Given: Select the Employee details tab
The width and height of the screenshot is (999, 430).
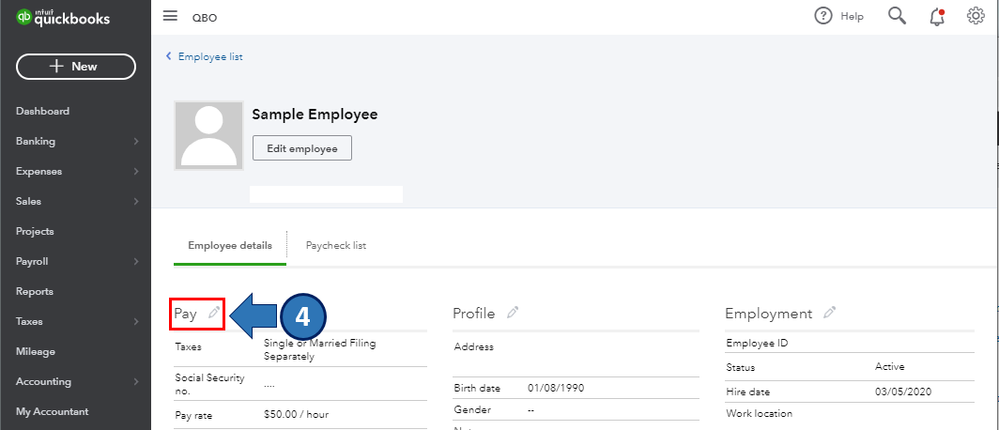Looking at the screenshot, I should click(230, 246).
